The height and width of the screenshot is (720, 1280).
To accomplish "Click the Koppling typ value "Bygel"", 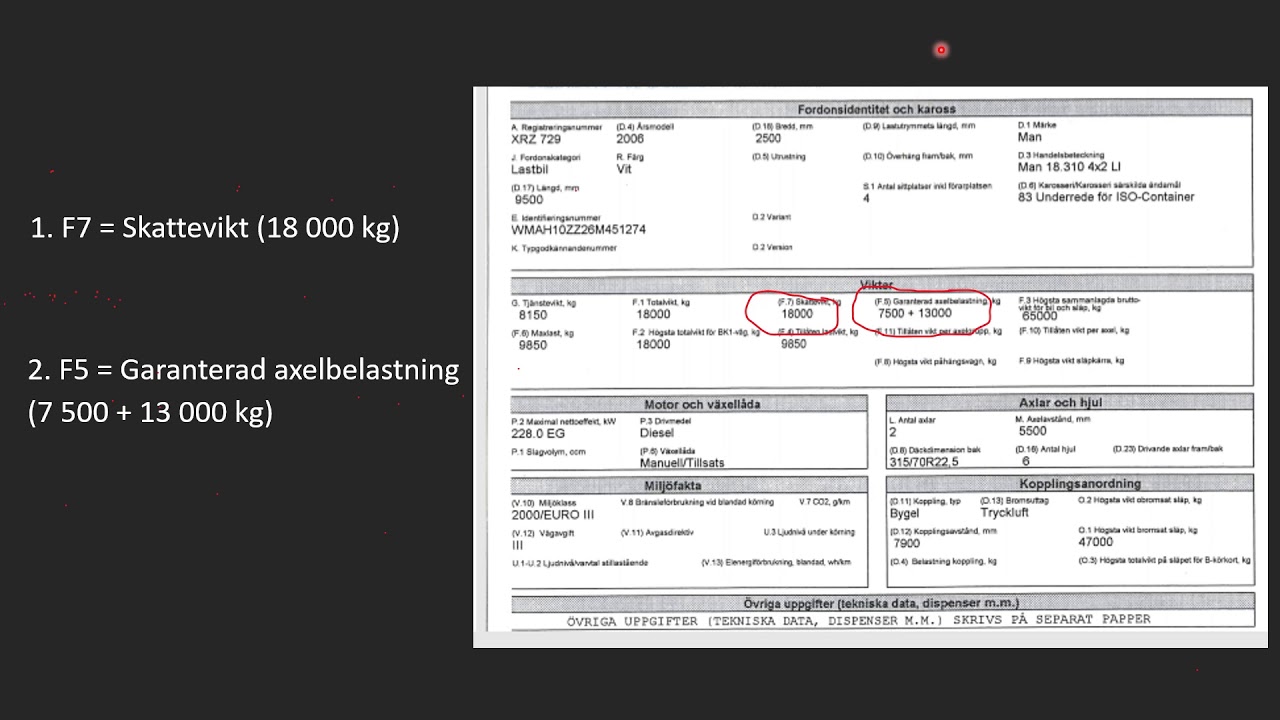I will [905, 513].
